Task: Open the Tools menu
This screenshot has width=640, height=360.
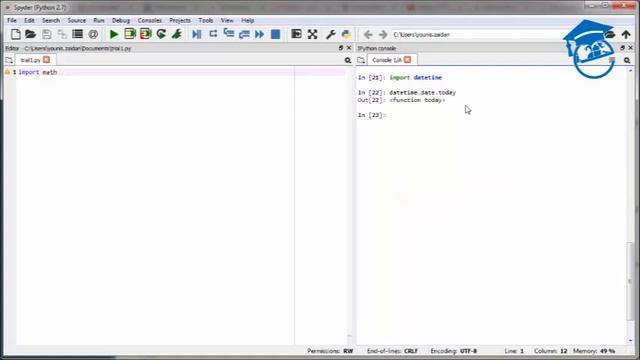Action: click(206, 20)
